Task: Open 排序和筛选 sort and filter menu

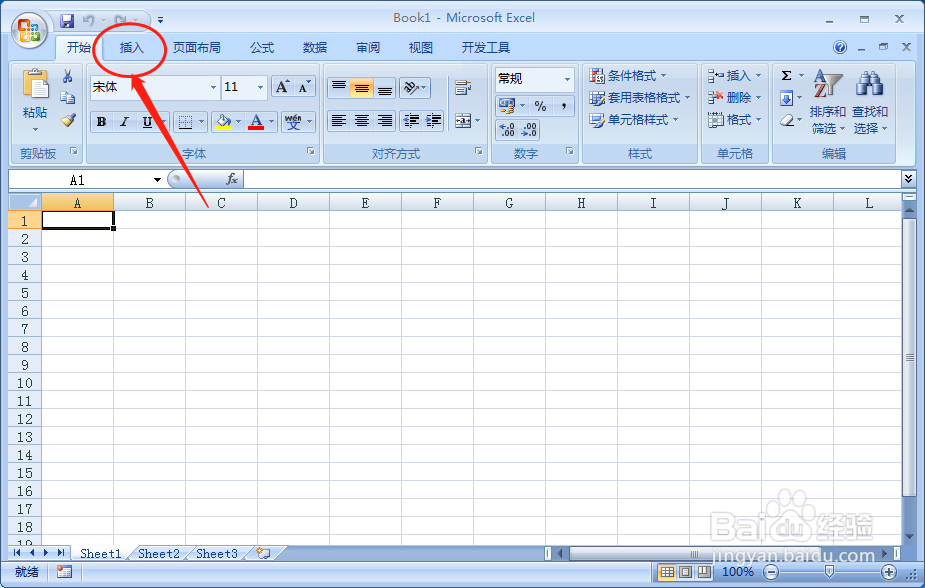Action: coord(828,101)
